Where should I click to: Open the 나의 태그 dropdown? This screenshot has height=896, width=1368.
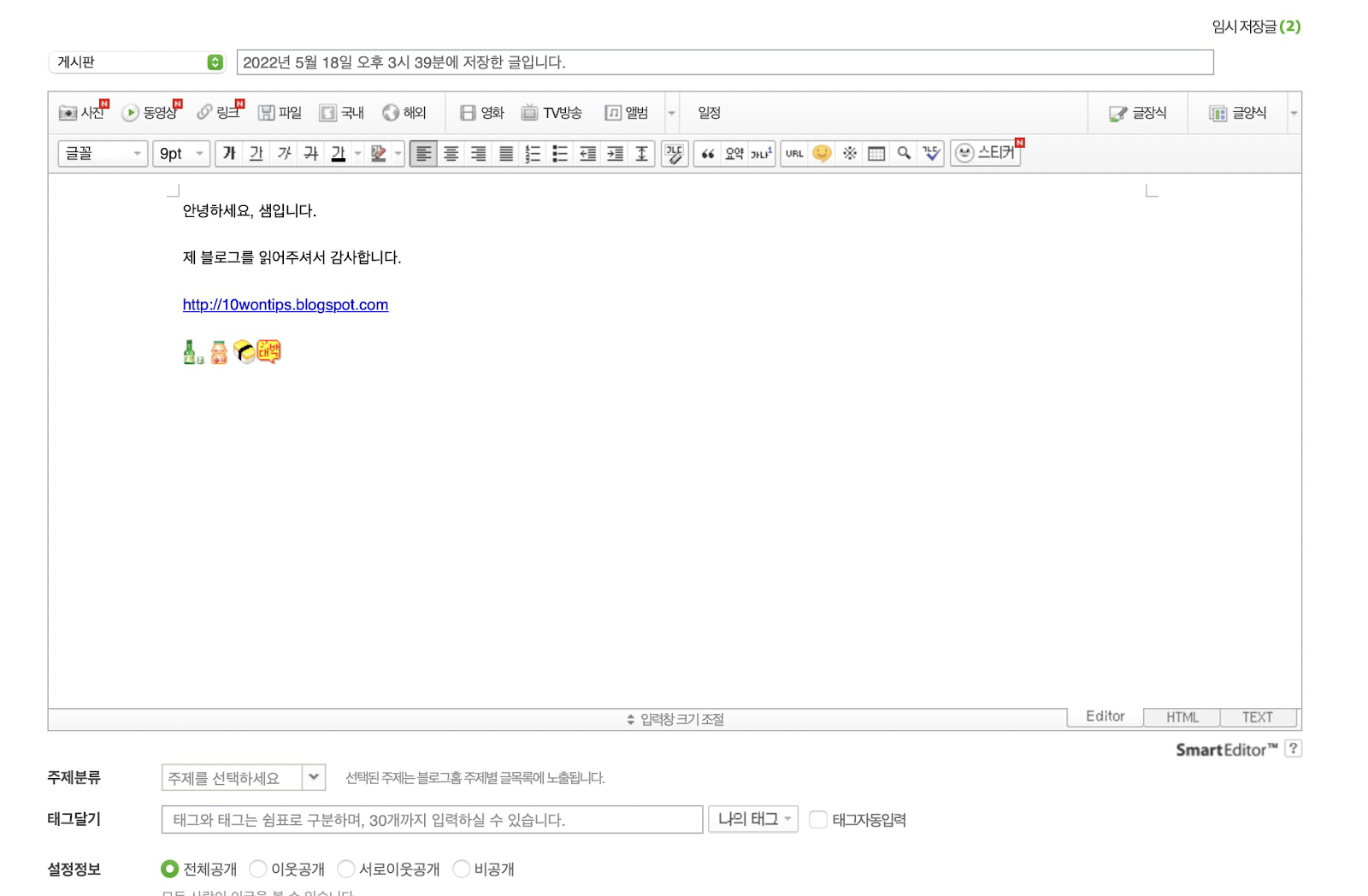[x=753, y=819]
